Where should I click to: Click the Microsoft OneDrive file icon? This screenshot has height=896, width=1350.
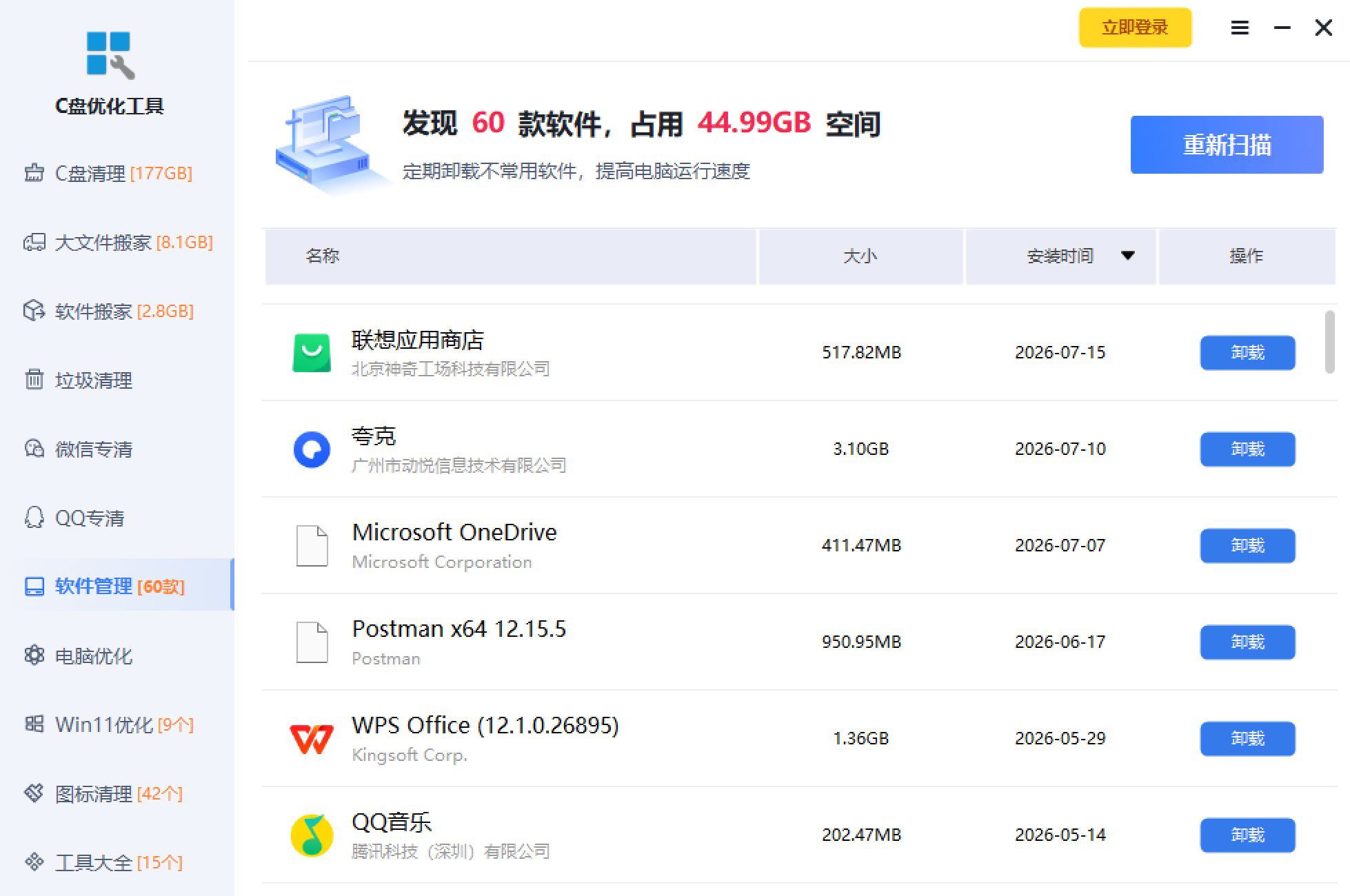312,546
